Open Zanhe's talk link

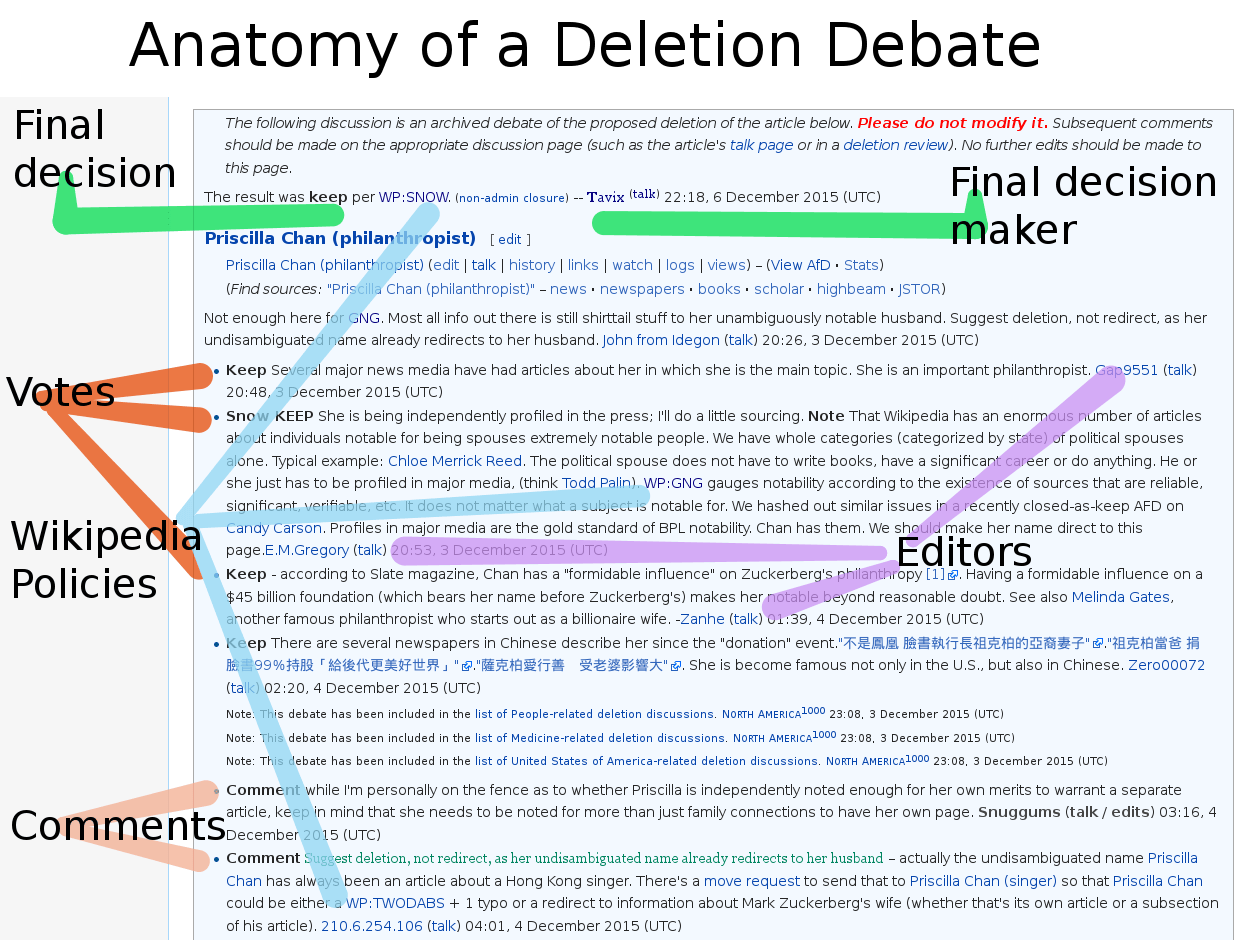click(746, 619)
